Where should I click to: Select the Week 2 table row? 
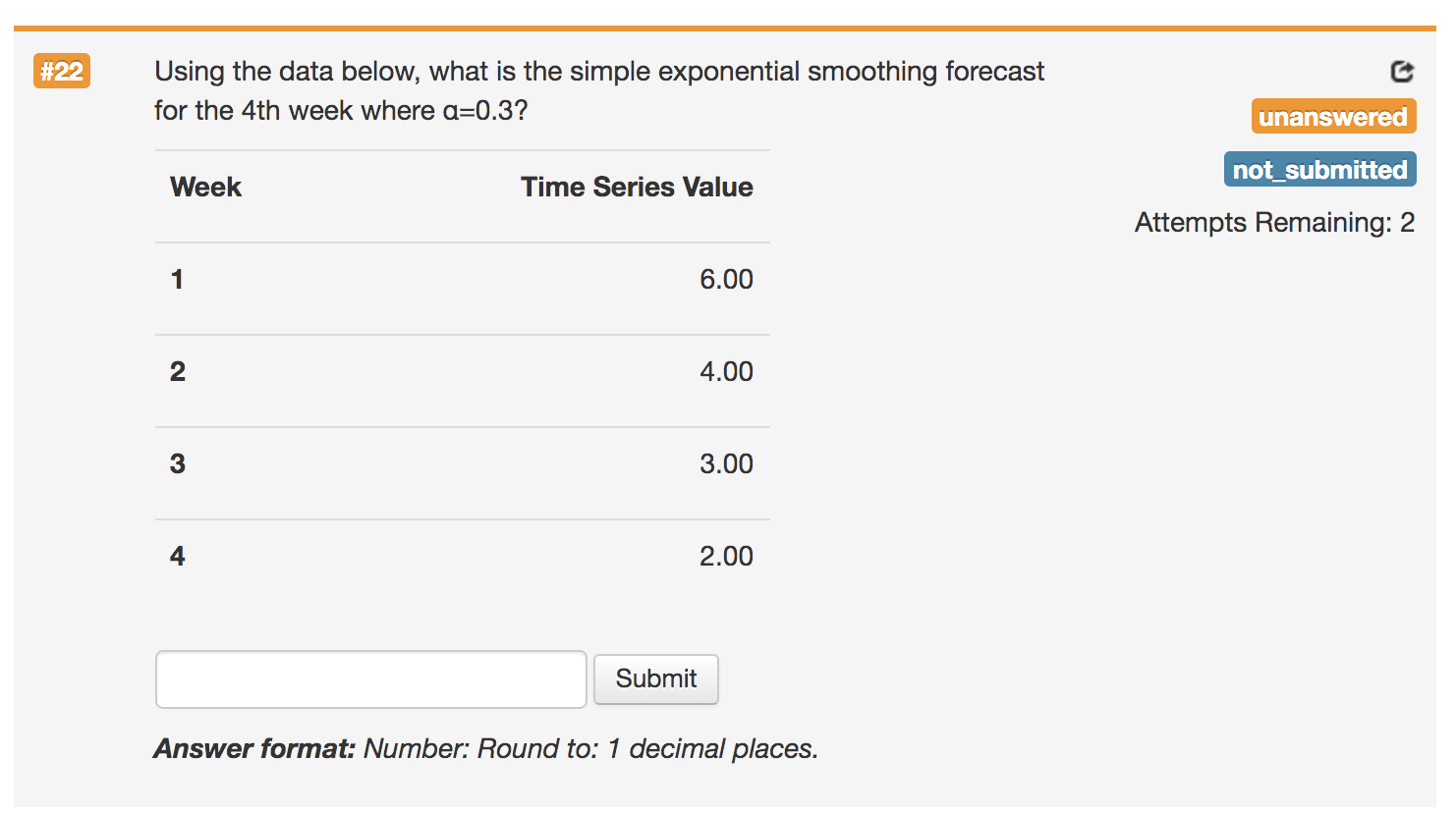click(x=462, y=371)
